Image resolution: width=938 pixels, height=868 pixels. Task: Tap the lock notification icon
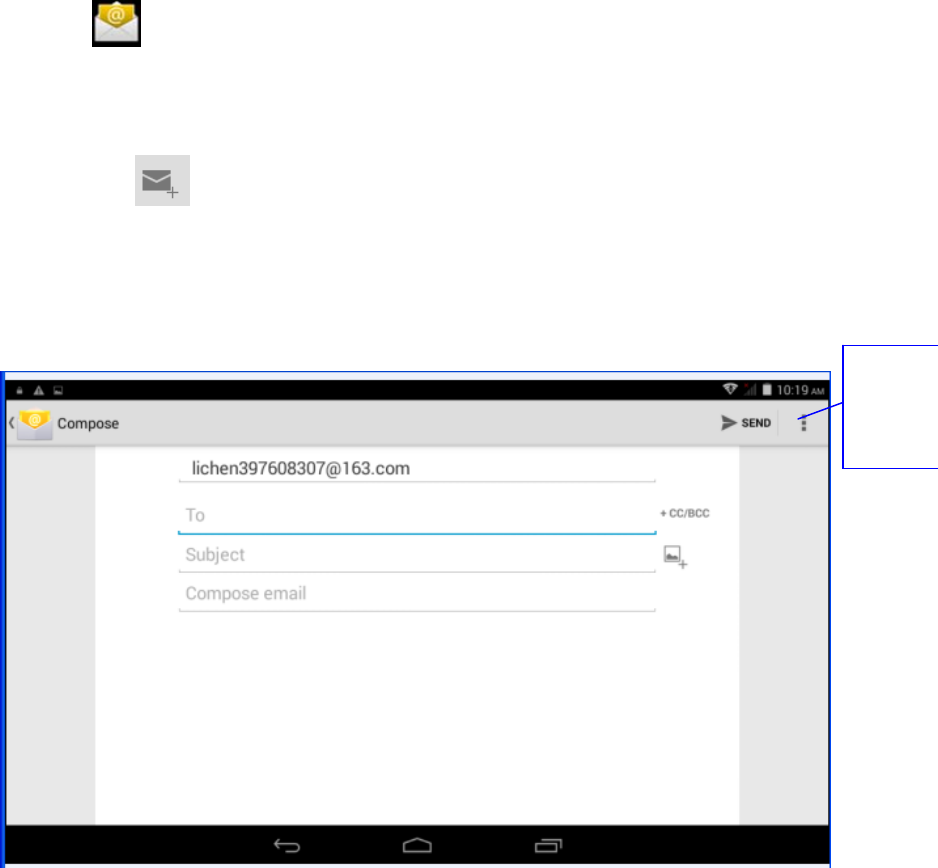[x=20, y=391]
